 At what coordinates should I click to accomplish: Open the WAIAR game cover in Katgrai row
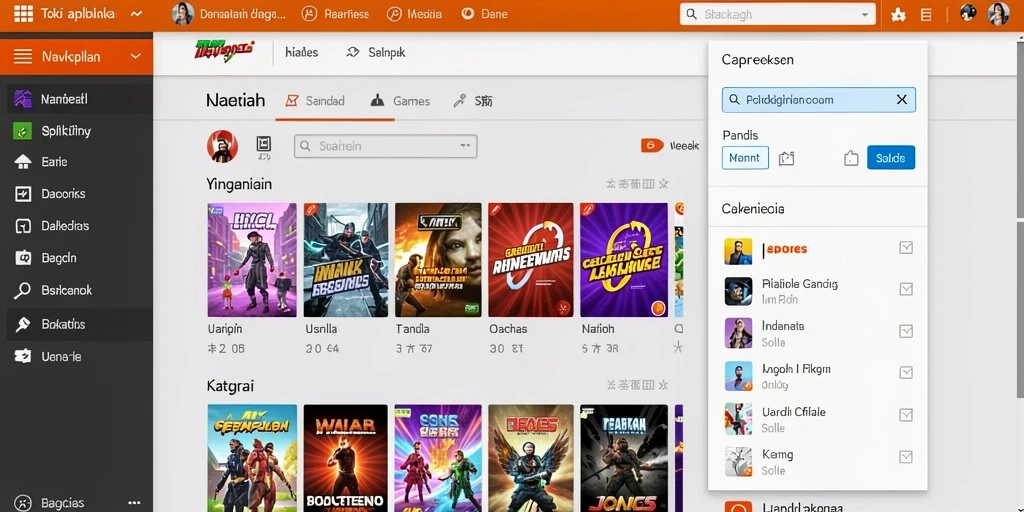point(345,458)
